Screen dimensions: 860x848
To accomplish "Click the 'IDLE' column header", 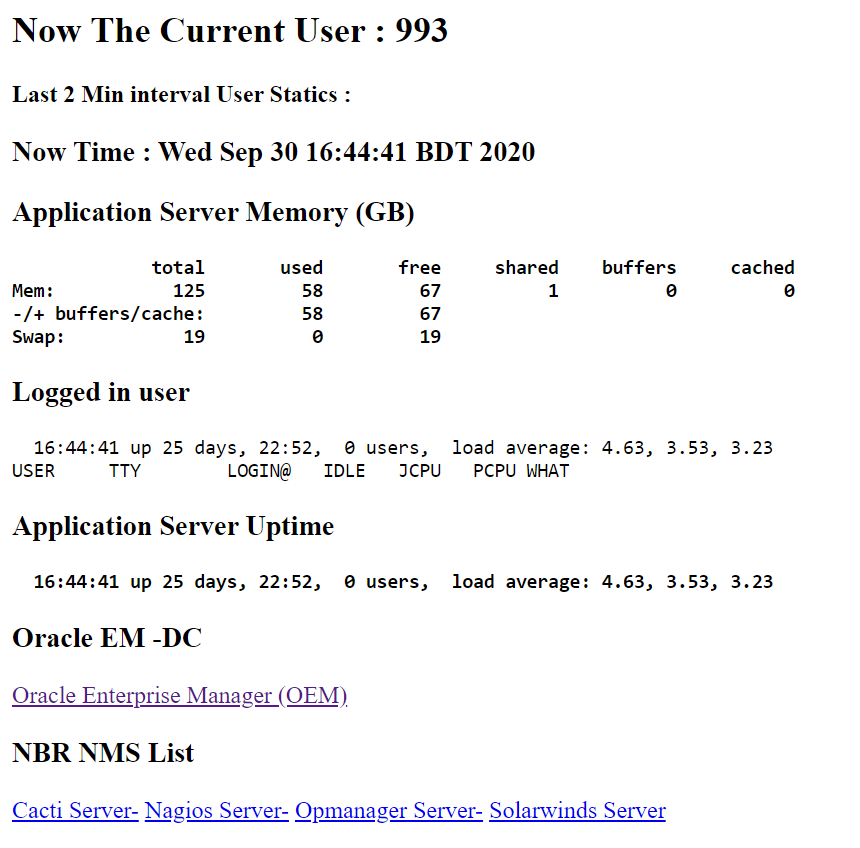I will coord(344,471).
